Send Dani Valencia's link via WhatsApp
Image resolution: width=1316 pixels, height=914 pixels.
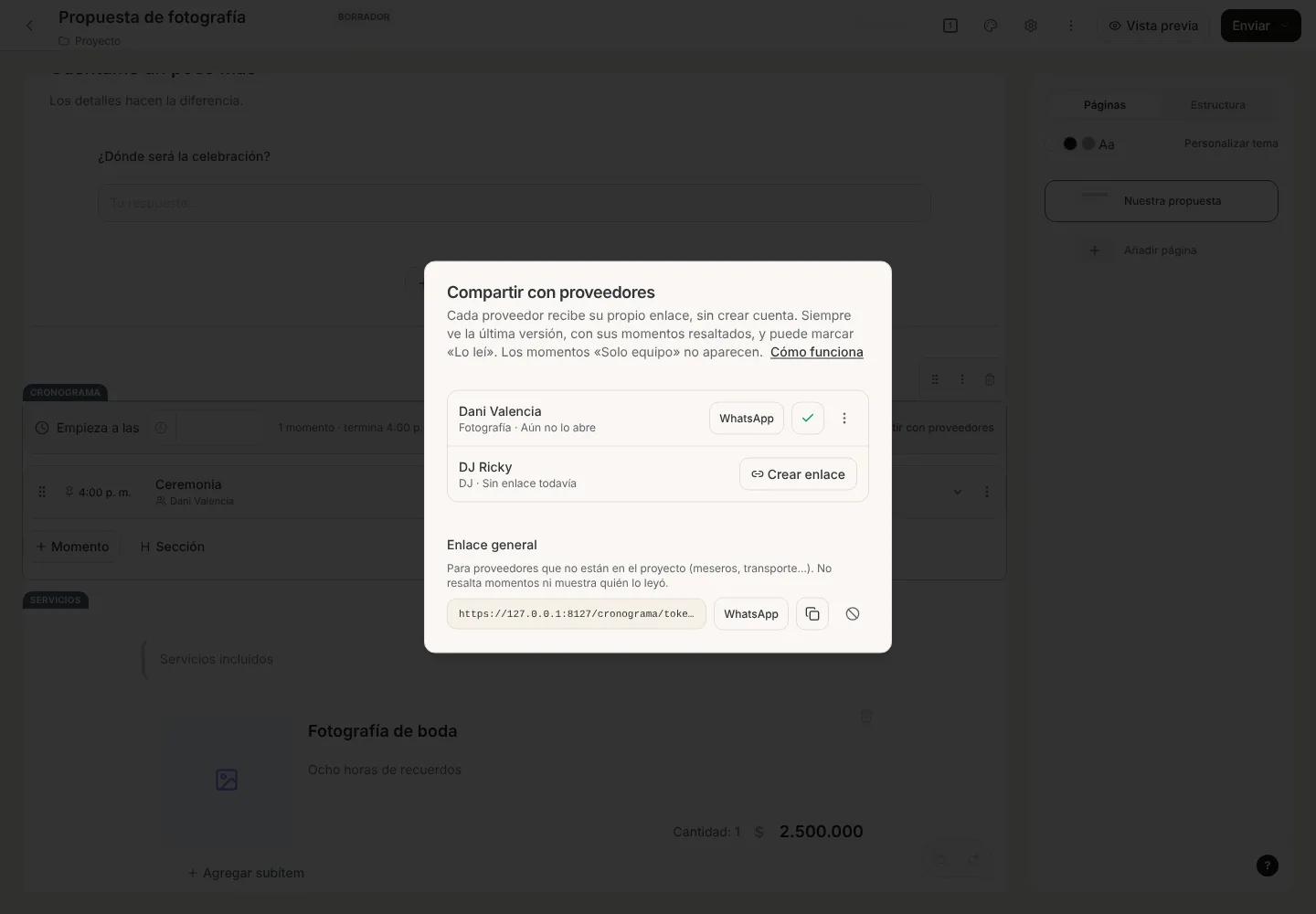click(x=747, y=419)
